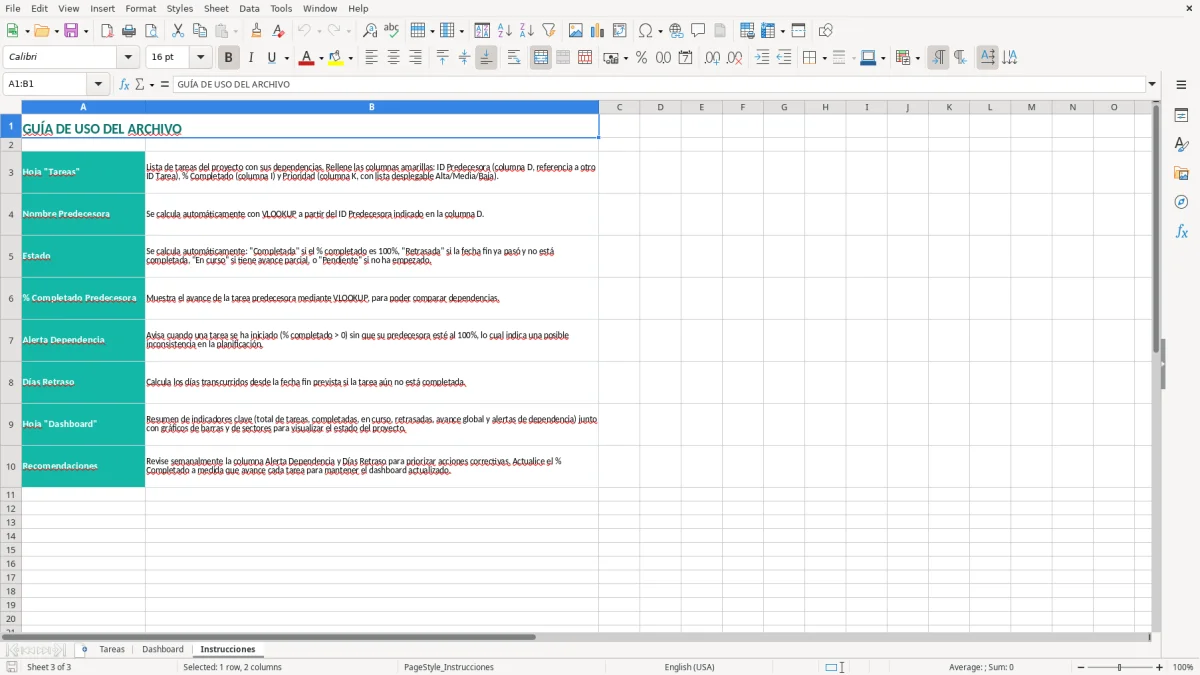Click the Print icon
This screenshot has height=675, width=1200.
(x=129, y=31)
